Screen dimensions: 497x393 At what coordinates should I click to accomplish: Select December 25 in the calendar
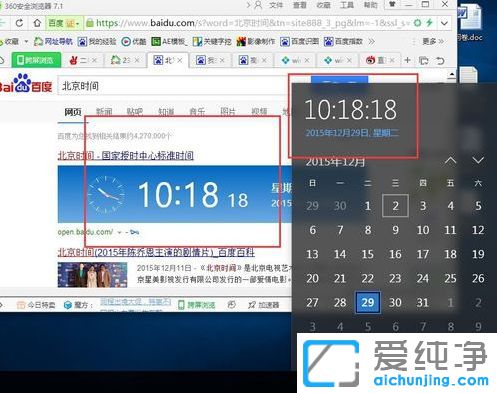450,278
